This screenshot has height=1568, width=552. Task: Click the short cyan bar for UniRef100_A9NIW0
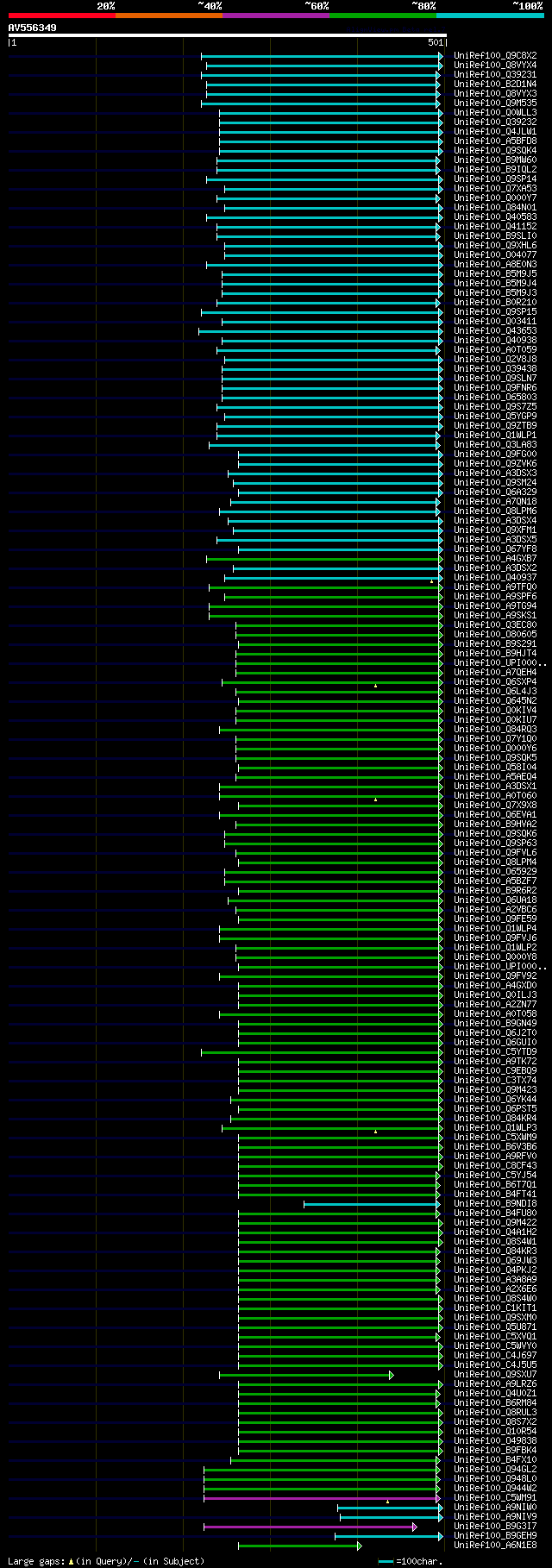[390, 1508]
